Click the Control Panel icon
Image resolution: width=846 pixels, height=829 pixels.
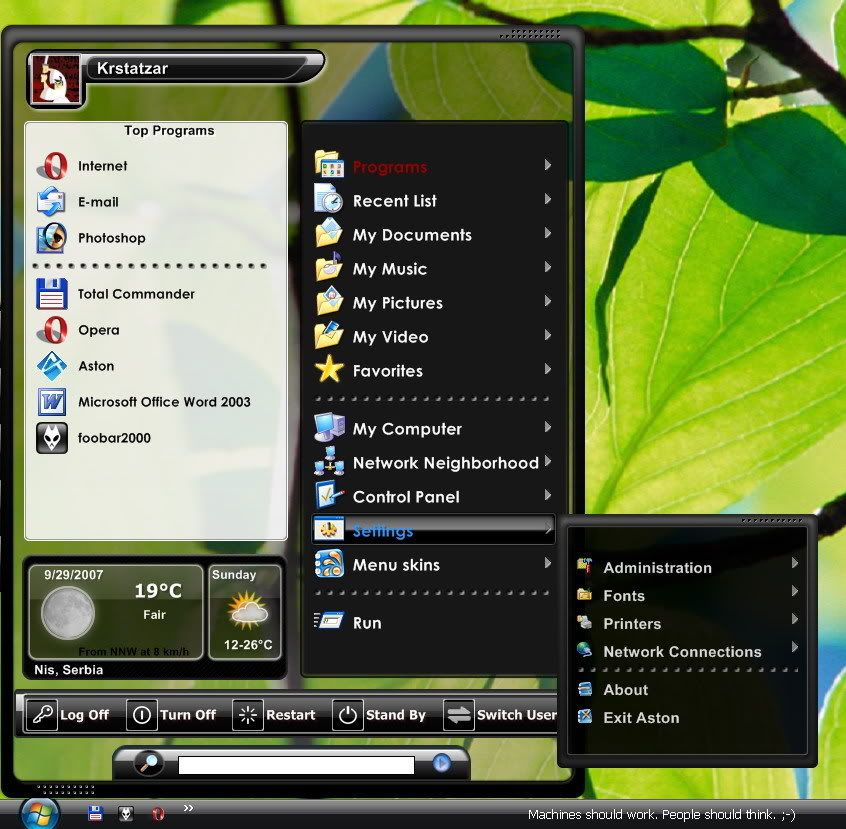click(x=329, y=495)
